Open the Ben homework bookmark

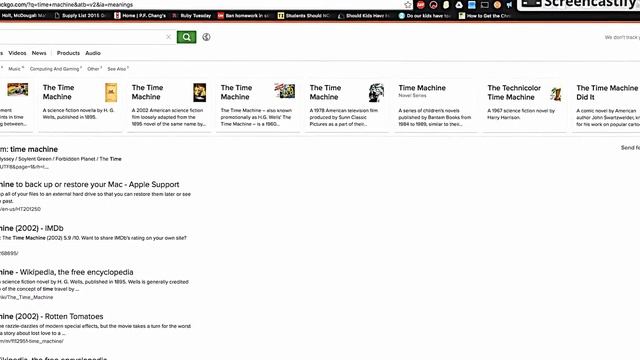244,16
